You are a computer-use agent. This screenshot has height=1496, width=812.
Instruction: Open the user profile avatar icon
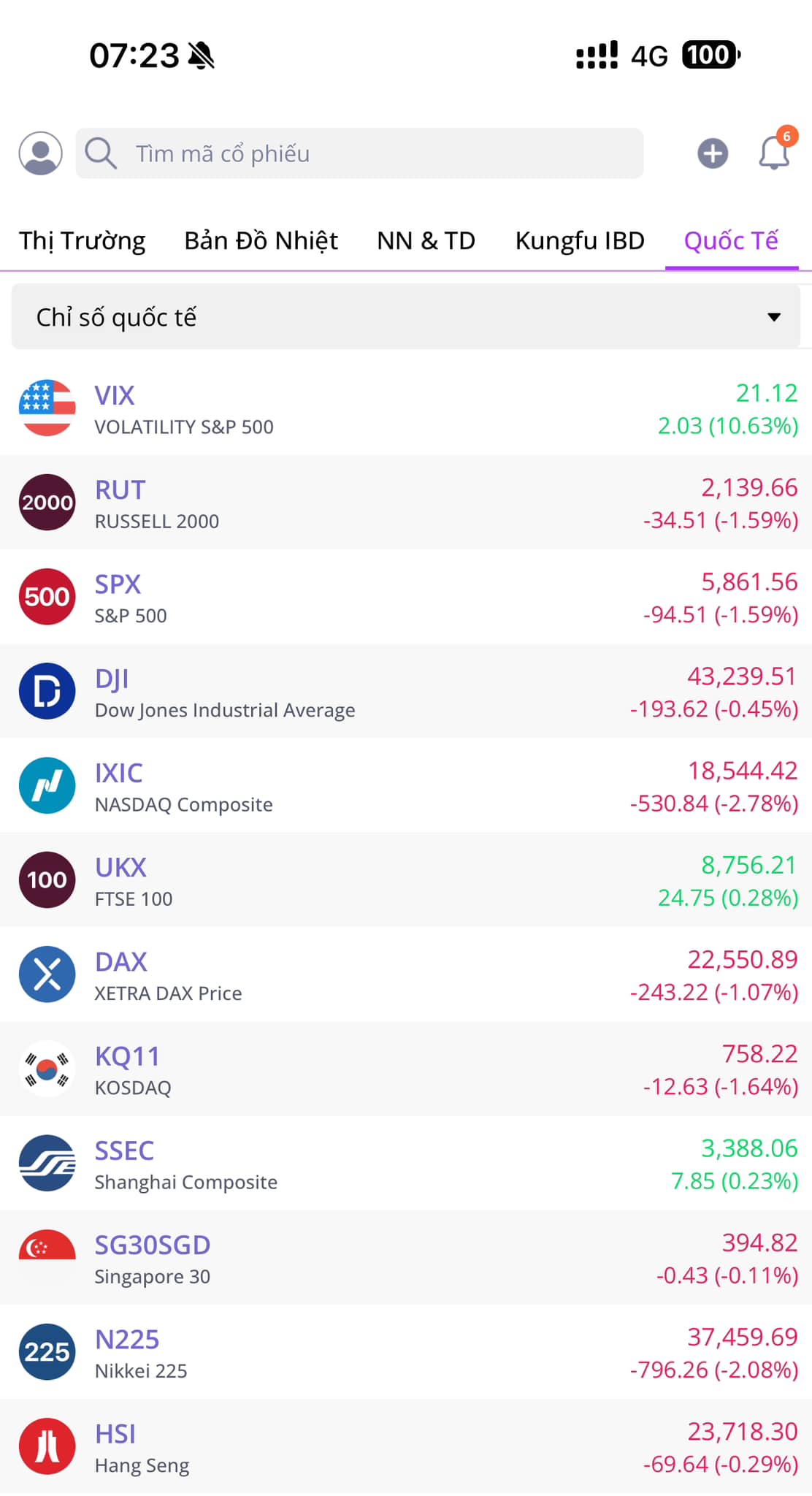pos(40,153)
